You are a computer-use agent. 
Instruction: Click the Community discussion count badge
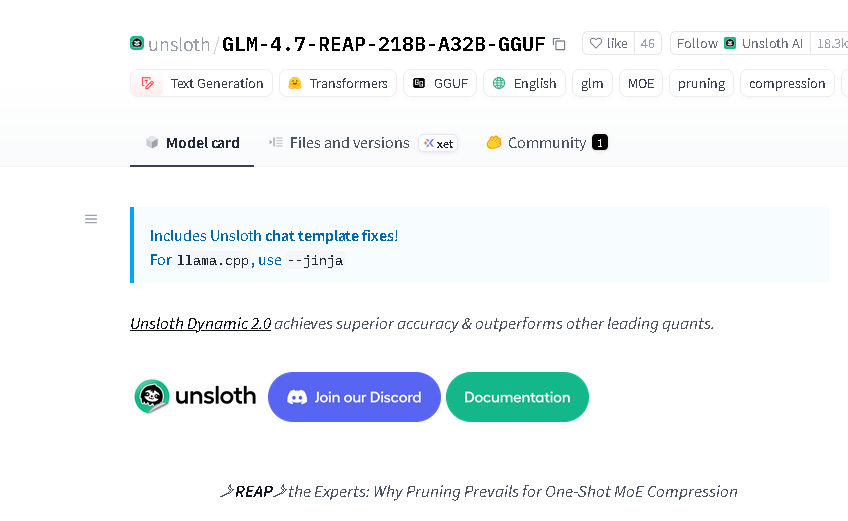600,142
